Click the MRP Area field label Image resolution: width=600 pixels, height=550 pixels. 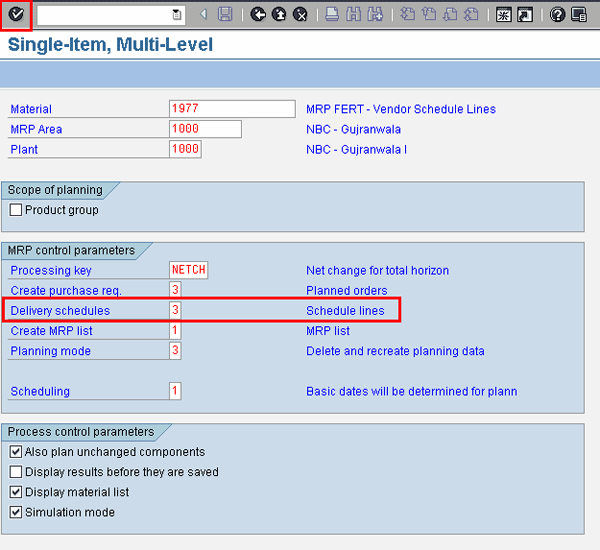click(36, 129)
